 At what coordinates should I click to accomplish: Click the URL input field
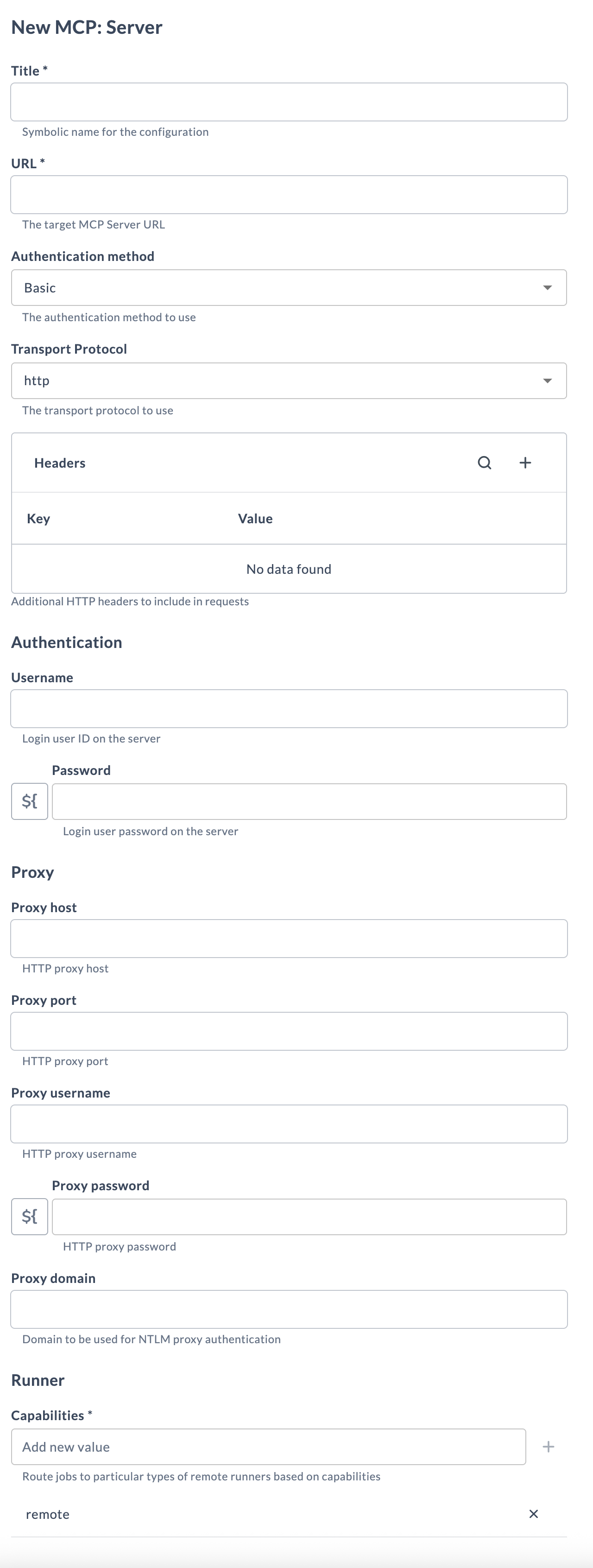pos(288,194)
